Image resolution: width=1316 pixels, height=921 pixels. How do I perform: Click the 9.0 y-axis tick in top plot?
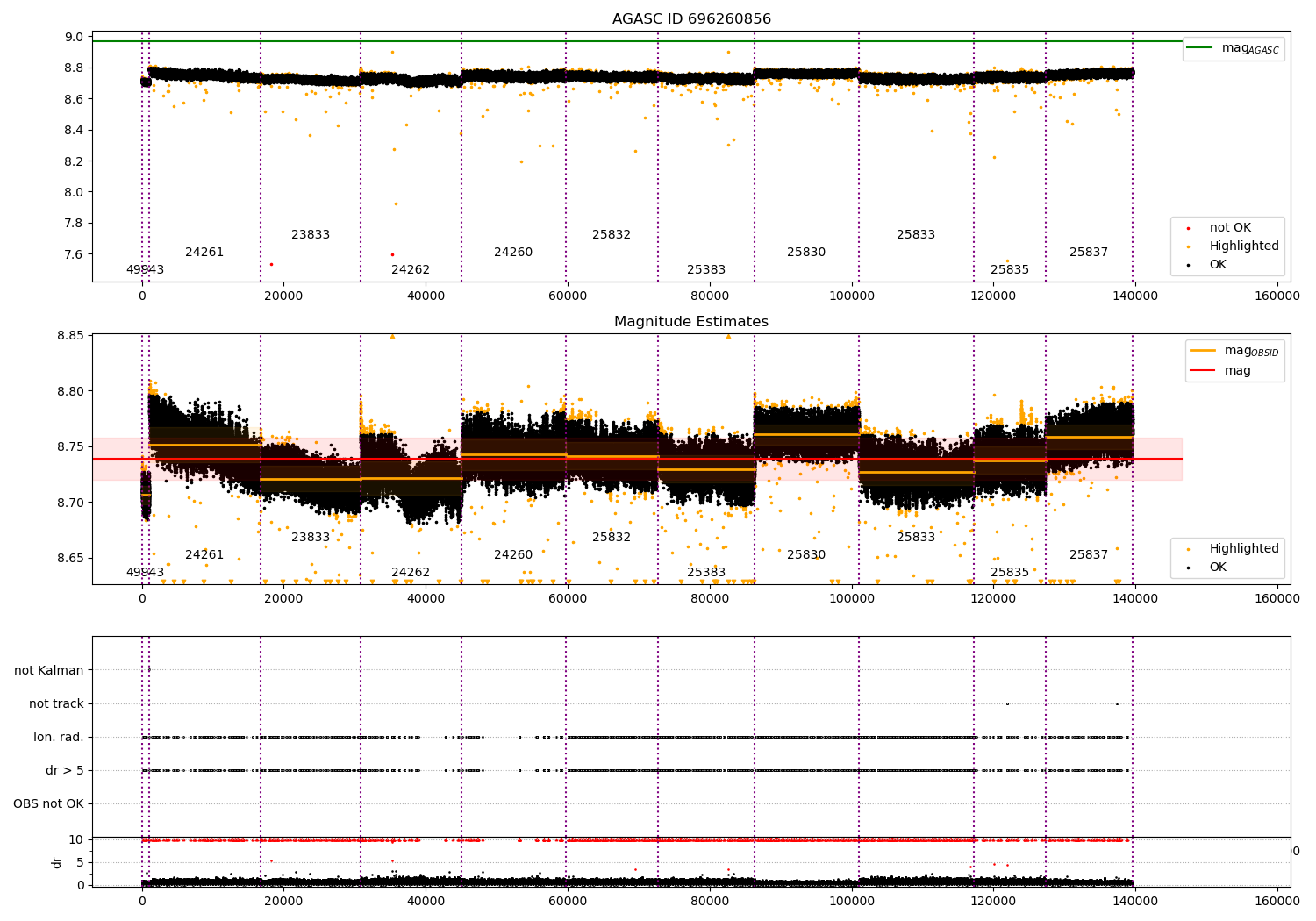tap(74, 37)
